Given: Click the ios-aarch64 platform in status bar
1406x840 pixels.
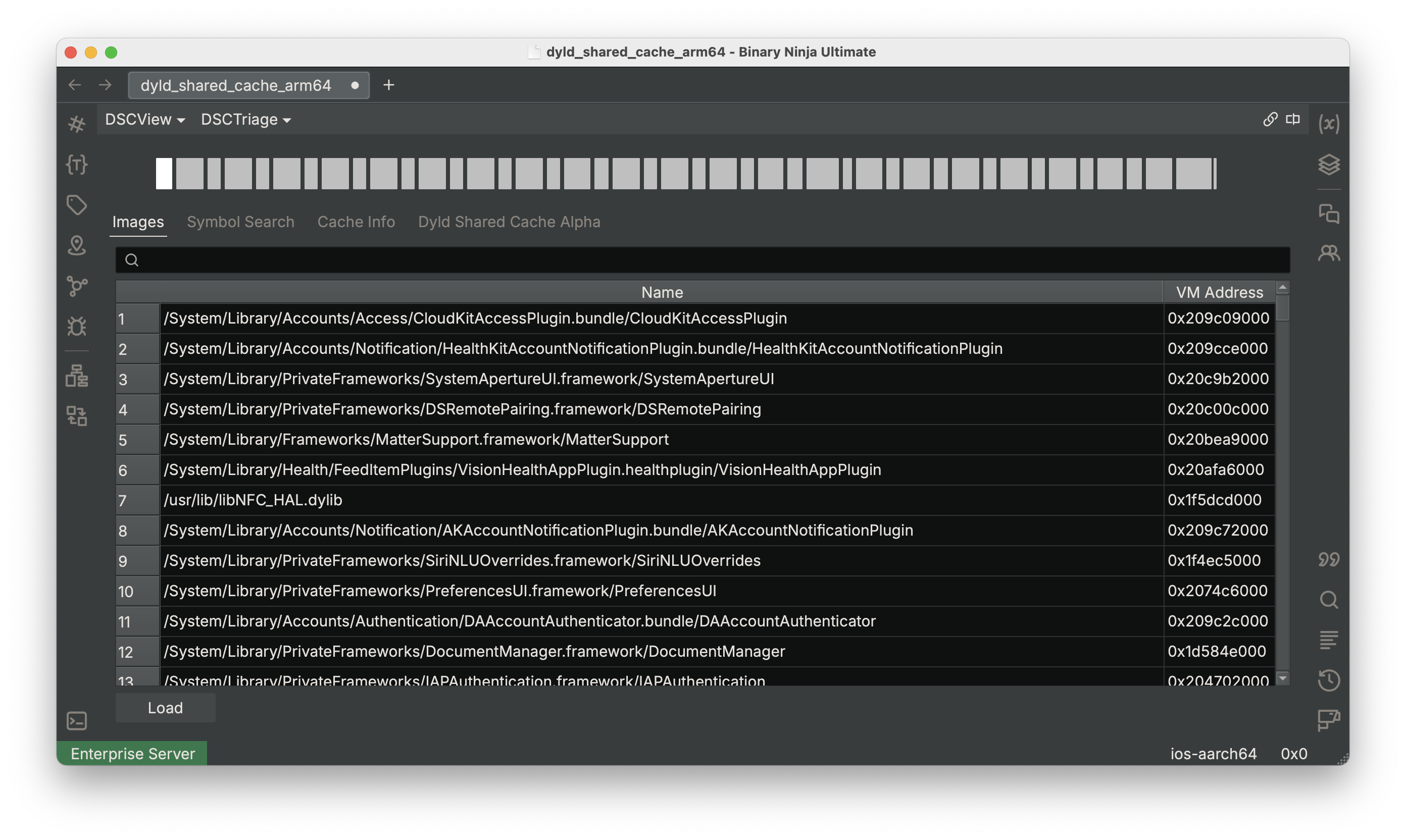Looking at the screenshot, I should [1214, 754].
